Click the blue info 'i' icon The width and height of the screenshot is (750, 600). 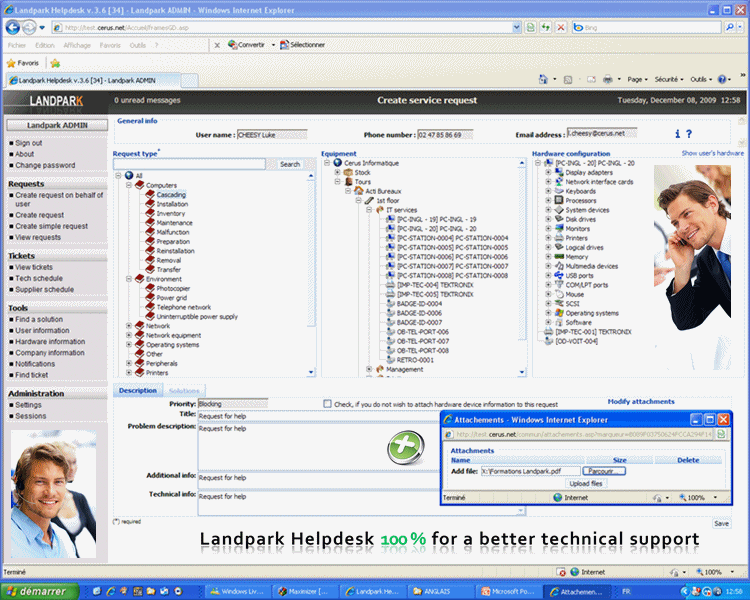tap(677, 134)
